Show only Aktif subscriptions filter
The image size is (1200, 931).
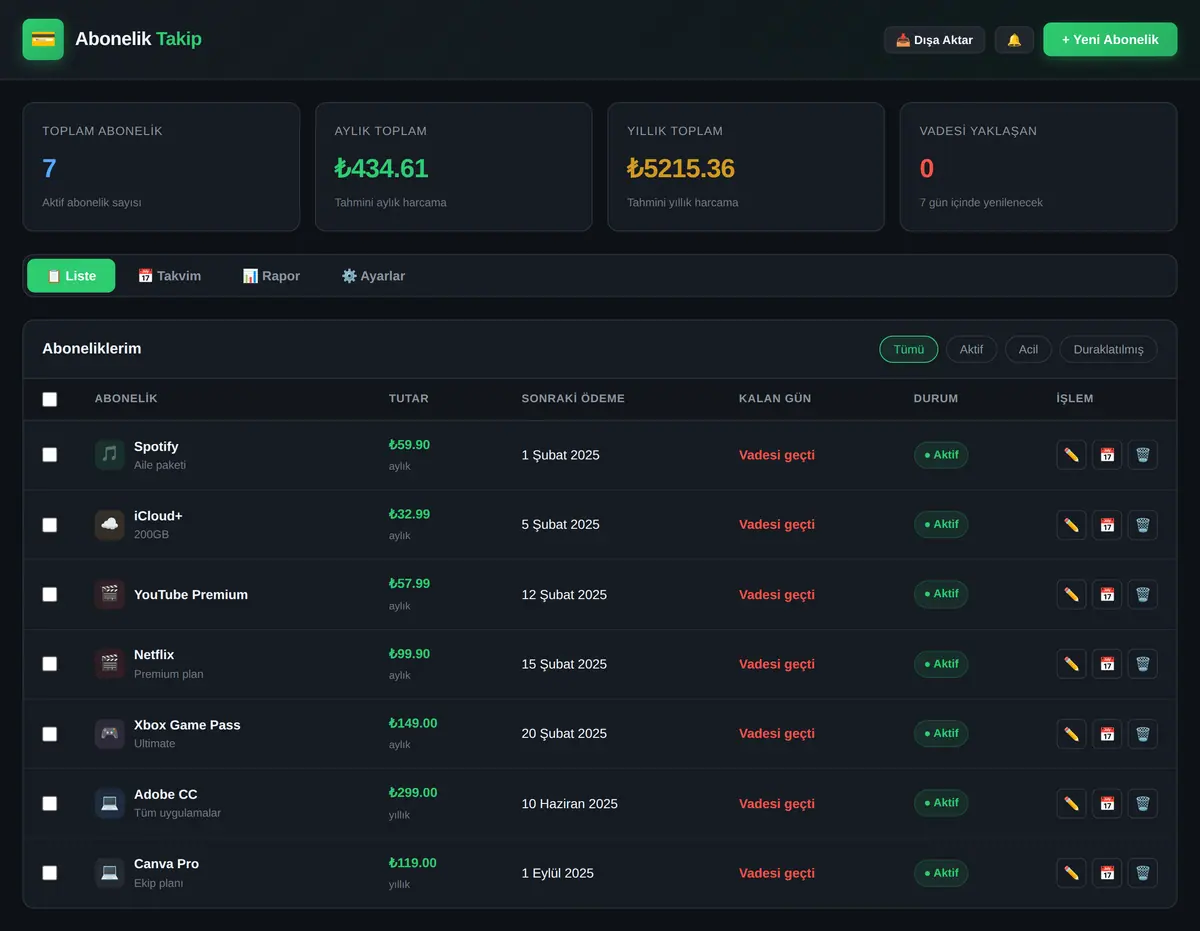(971, 349)
